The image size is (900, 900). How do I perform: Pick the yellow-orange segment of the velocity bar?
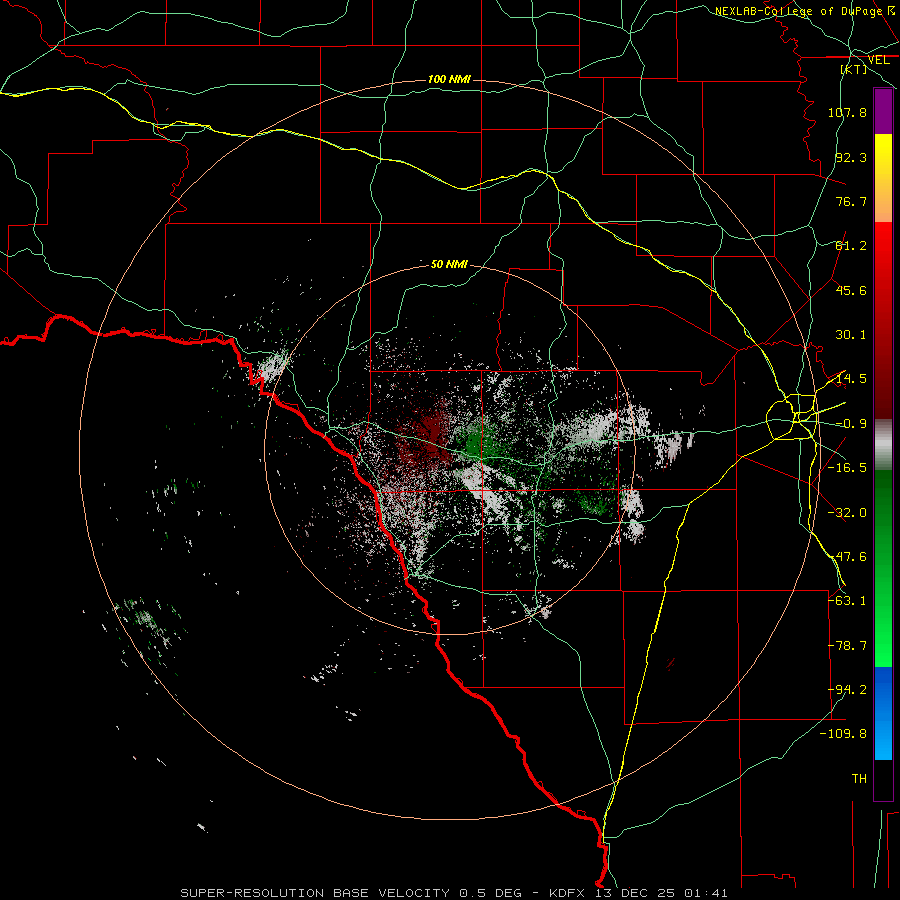tap(883, 178)
